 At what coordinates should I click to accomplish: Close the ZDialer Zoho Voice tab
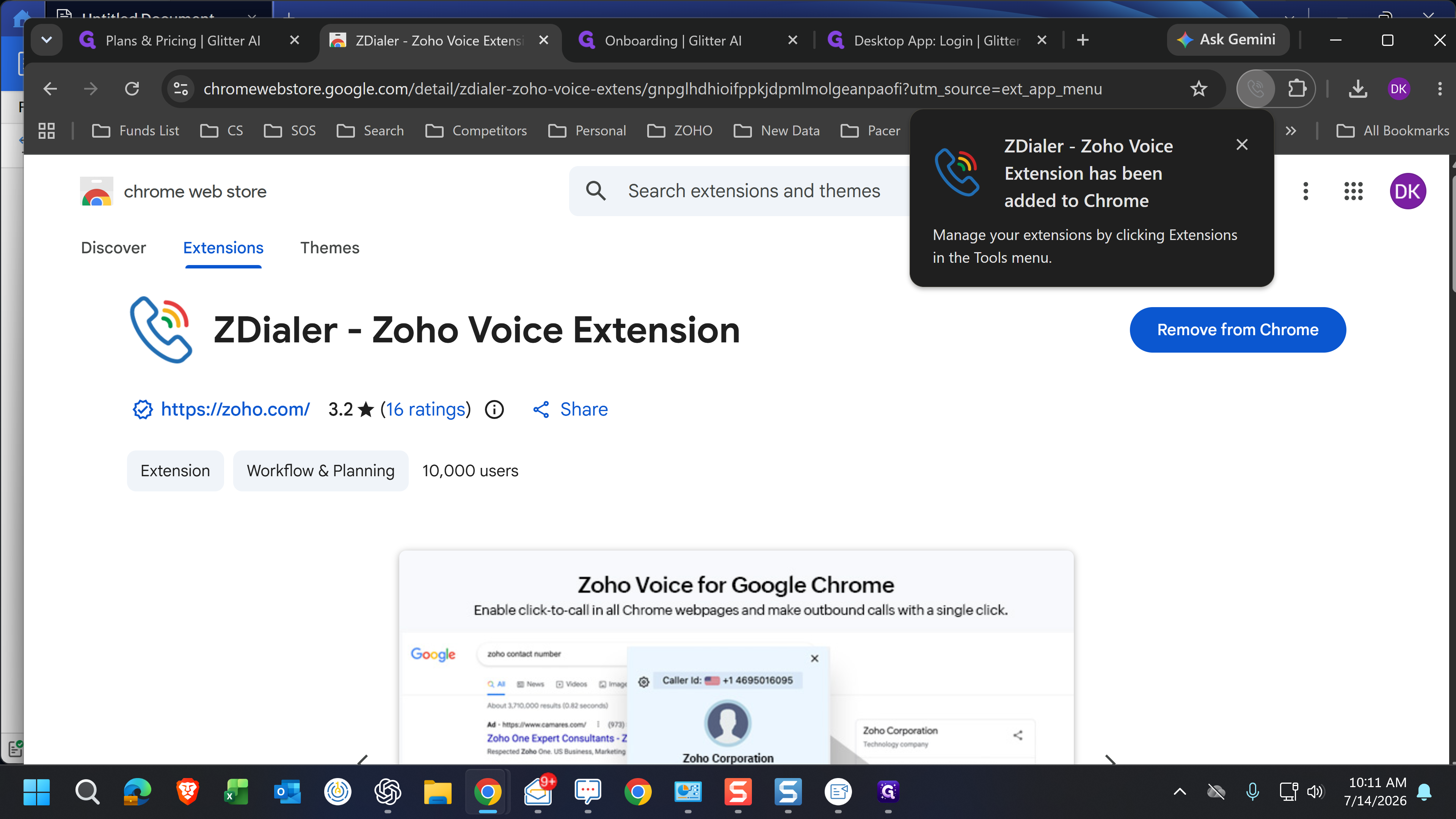click(544, 40)
